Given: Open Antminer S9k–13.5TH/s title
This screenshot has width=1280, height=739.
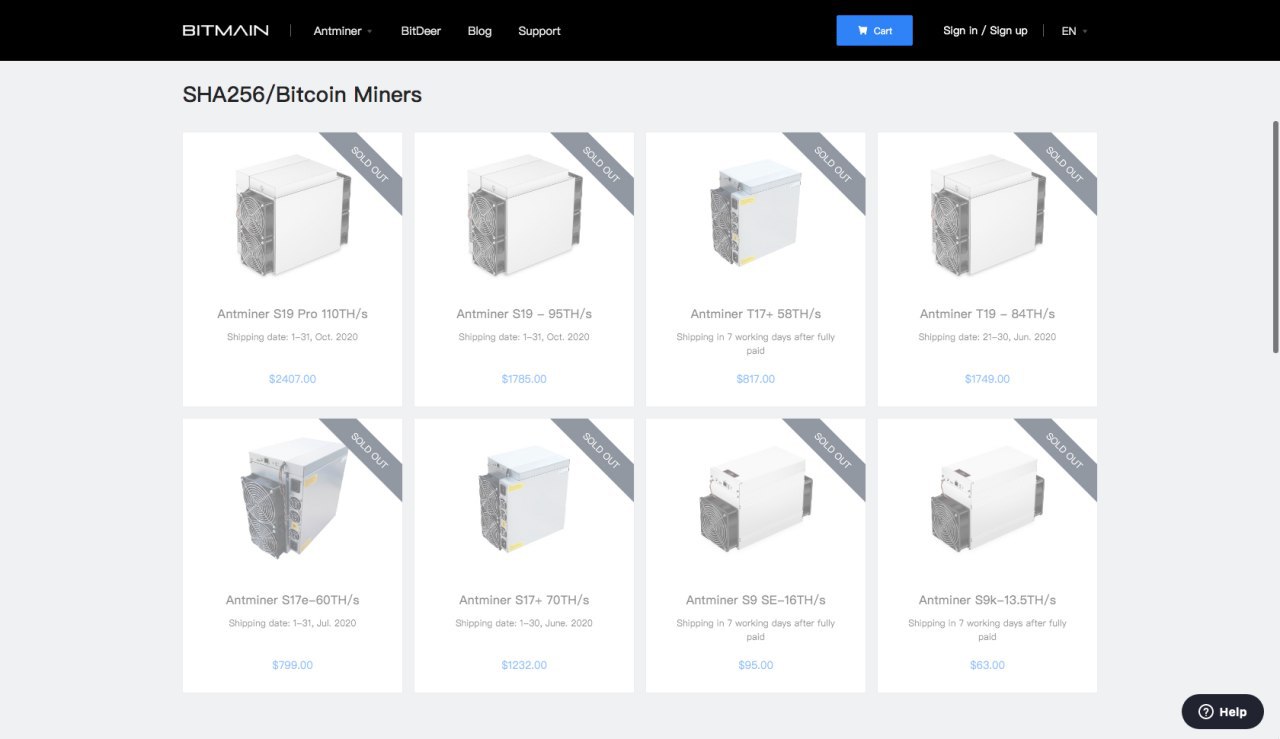Looking at the screenshot, I should 987,600.
